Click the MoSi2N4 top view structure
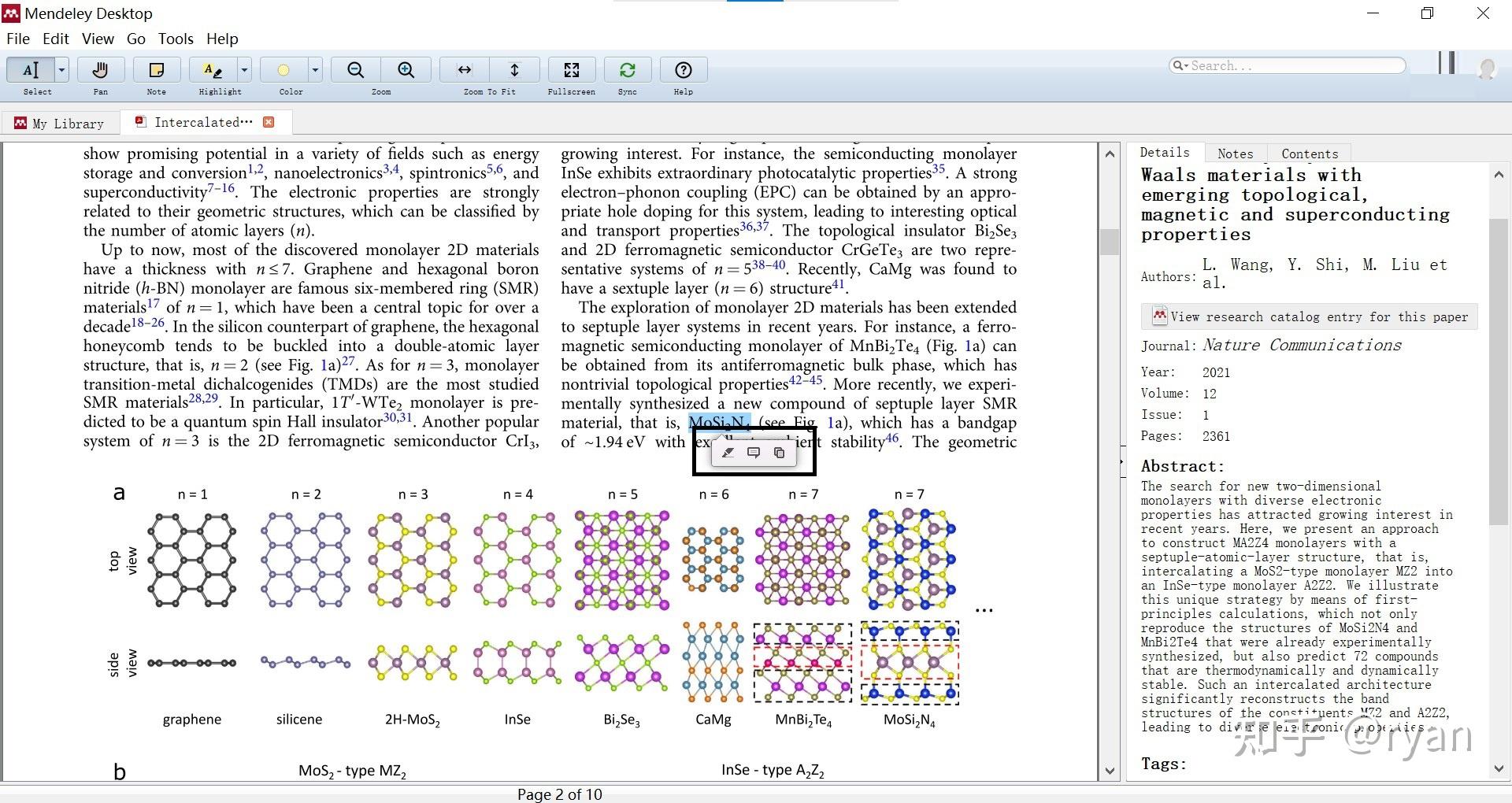Image resolution: width=1512 pixels, height=803 pixels. point(910,560)
